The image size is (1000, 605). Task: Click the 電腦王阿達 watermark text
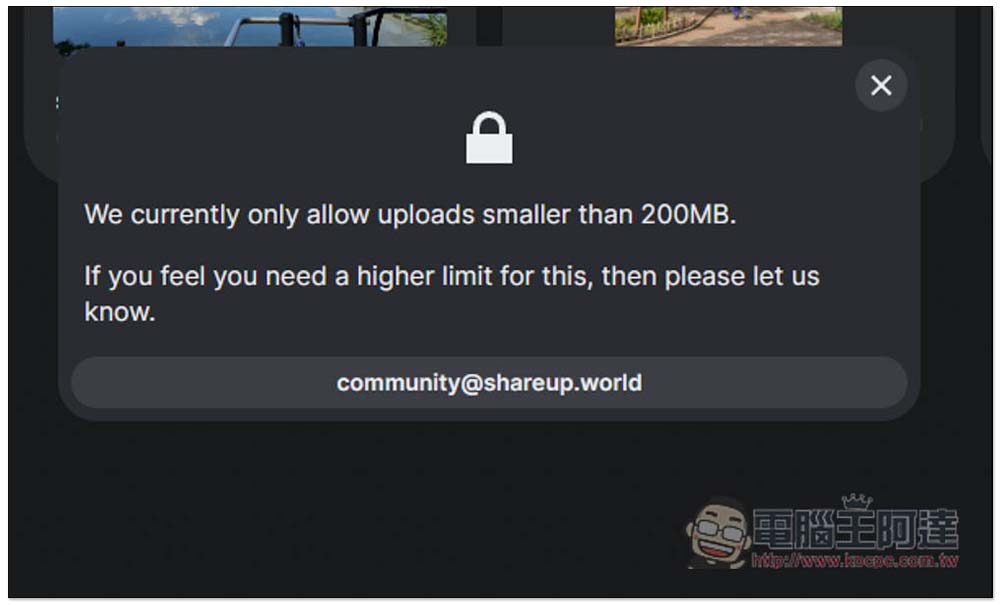[856, 529]
